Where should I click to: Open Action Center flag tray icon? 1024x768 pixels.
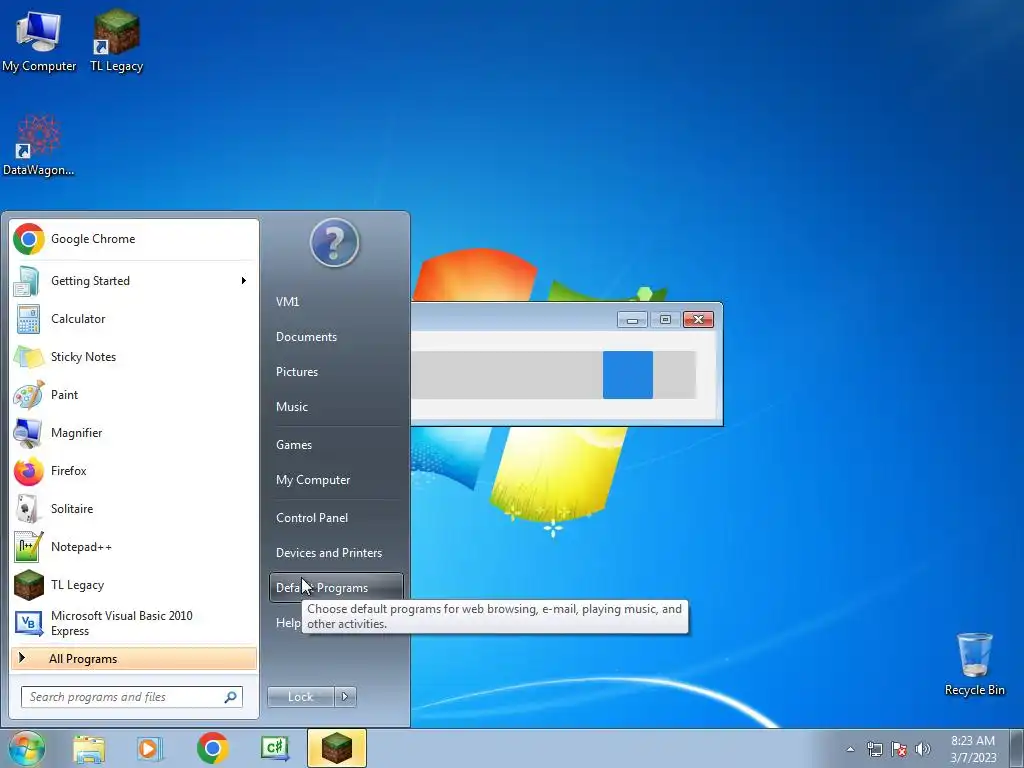899,749
